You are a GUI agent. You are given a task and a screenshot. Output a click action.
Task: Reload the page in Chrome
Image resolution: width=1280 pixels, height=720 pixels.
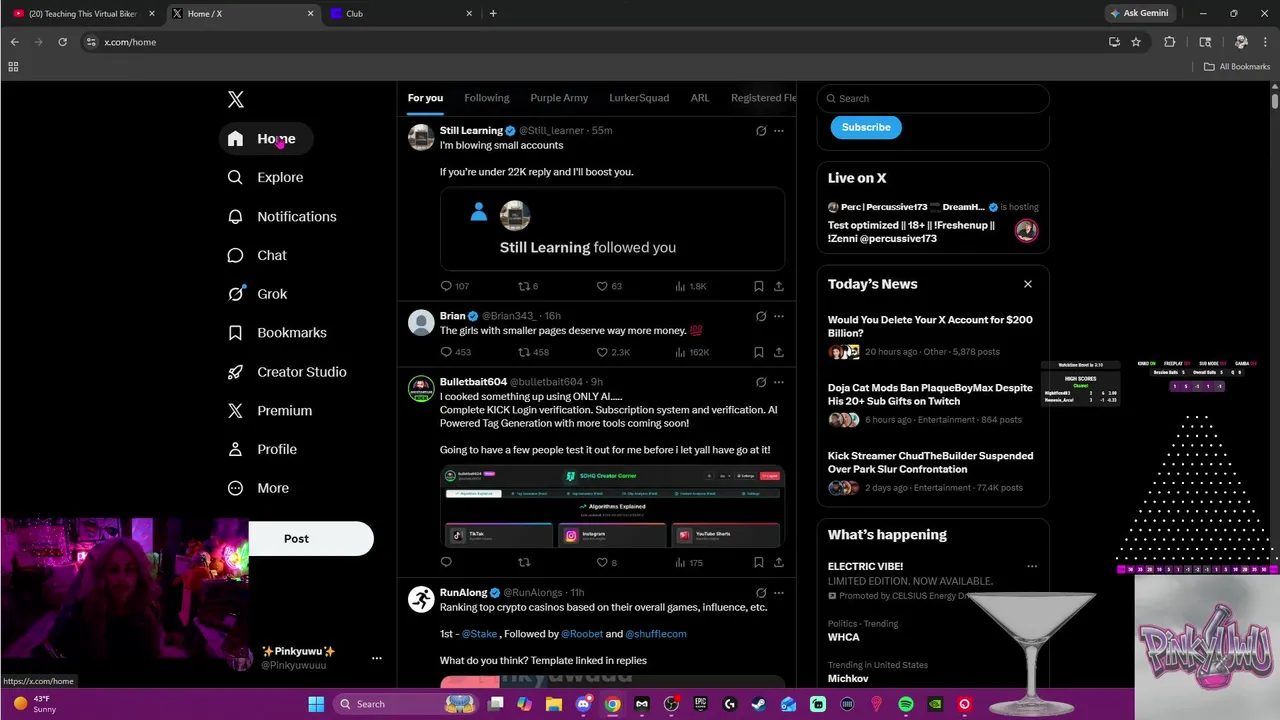(62, 42)
